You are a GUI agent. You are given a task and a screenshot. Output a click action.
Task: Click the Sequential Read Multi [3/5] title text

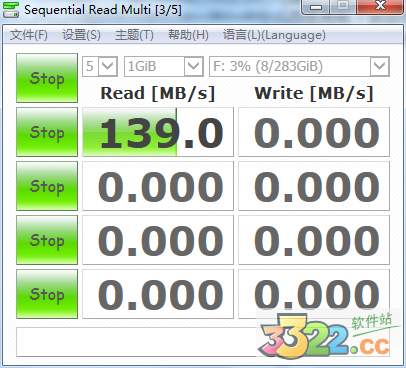coord(103,10)
